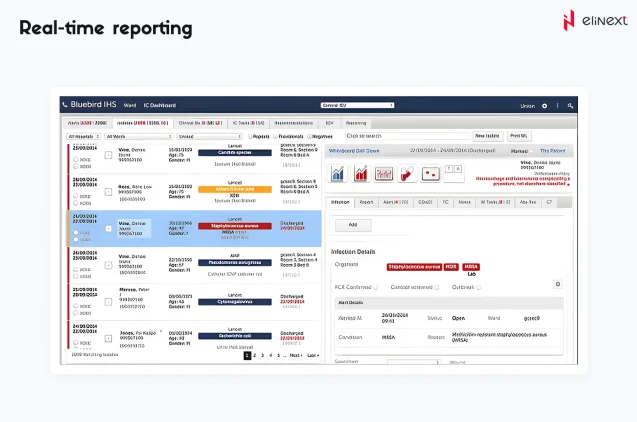The image size is (637, 422).
Task: Open settings gear in top bar
Action: (x=544, y=105)
